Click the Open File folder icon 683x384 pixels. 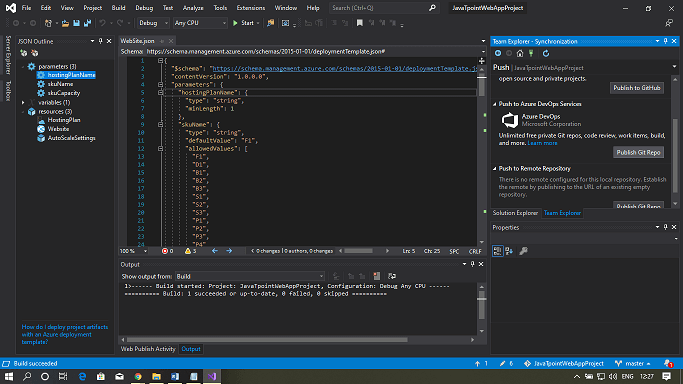(65, 23)
